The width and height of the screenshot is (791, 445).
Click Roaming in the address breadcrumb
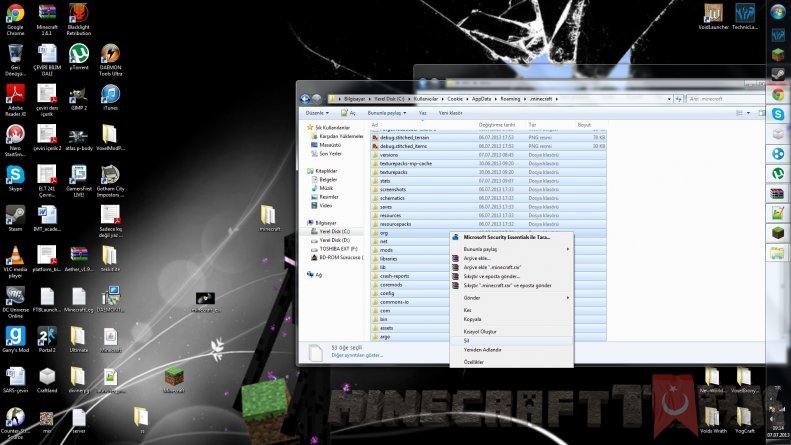click(x=510, y=99)
